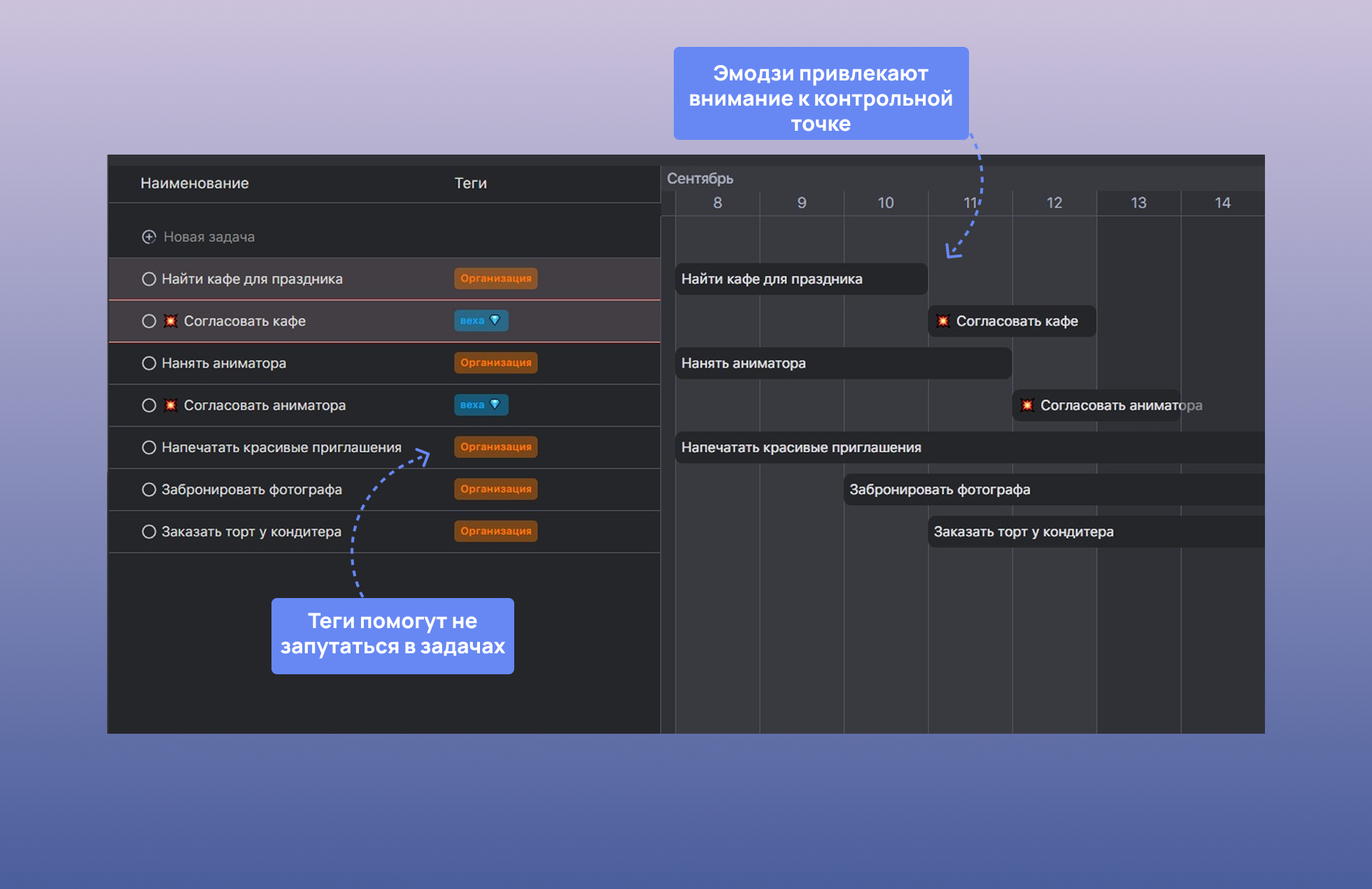Click Теги column header
Screen dimensions: 1372x889
tap(470, 183)
